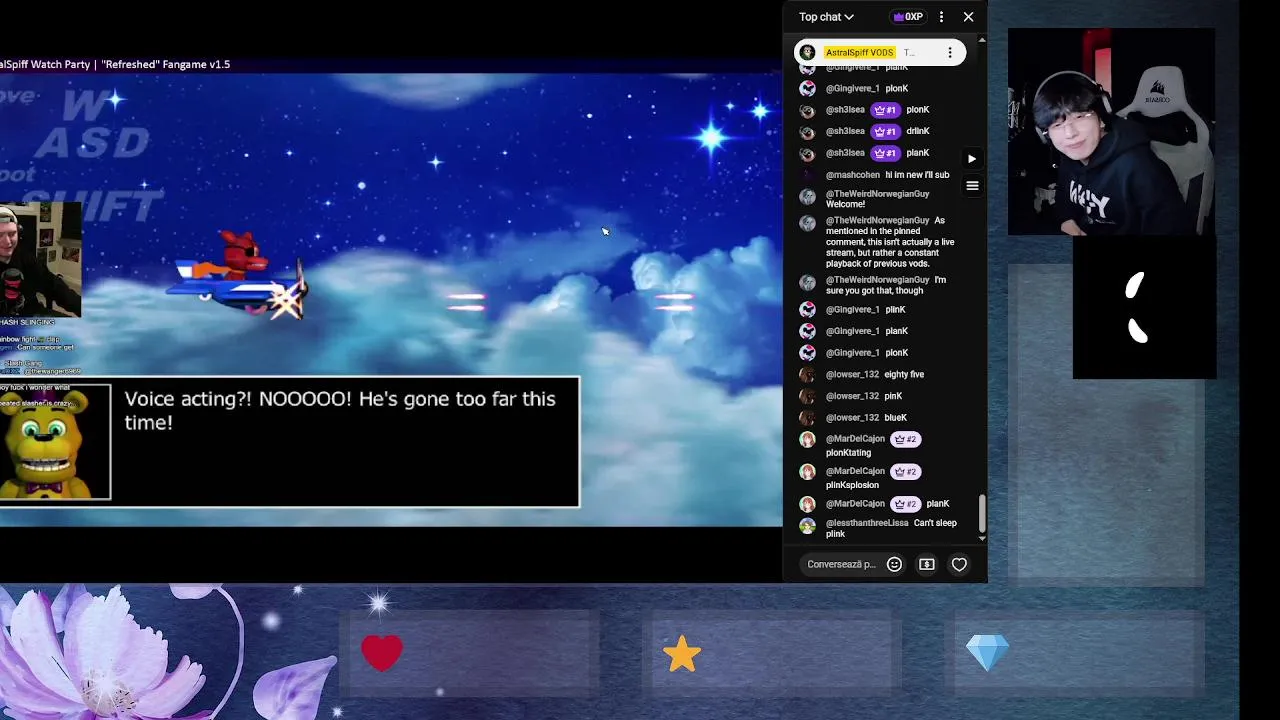Click the #2 badge next to plonKtating
Viewport: 1280px width, 720px height.
(x=905, y=439)
